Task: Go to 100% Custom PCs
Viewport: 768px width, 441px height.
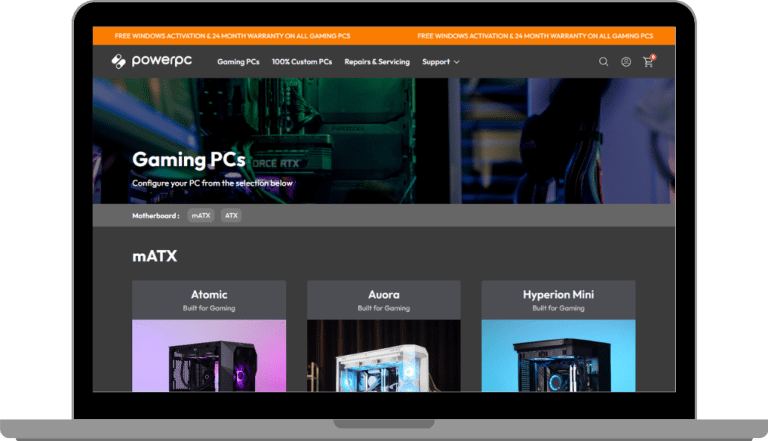Action: tap(302, 62)
